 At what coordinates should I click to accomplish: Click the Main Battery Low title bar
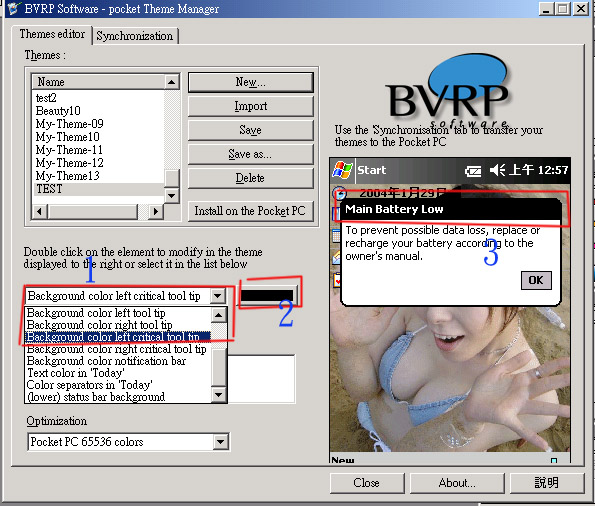[x=450, y=210]
